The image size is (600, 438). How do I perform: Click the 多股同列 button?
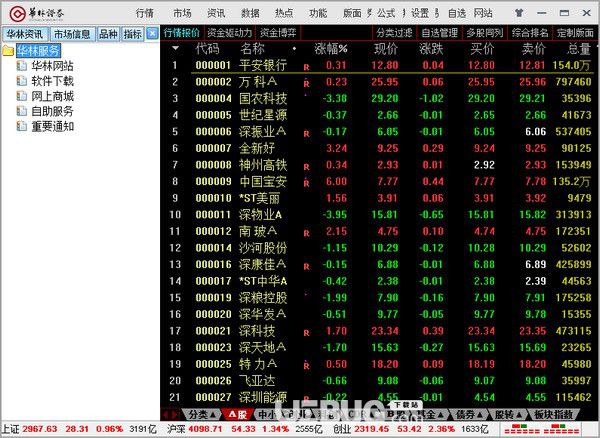tap(484, 33)
